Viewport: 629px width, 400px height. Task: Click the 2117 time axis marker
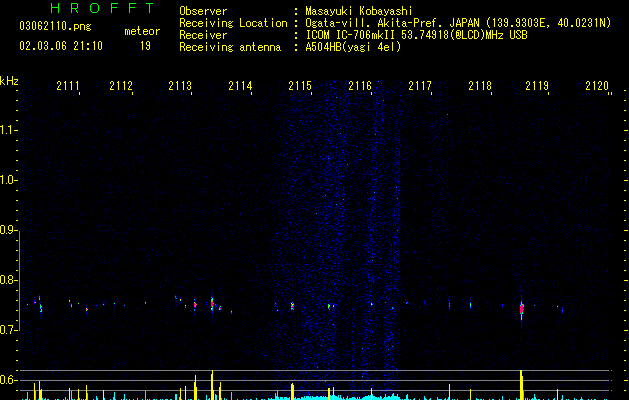[x=420, y=86]
